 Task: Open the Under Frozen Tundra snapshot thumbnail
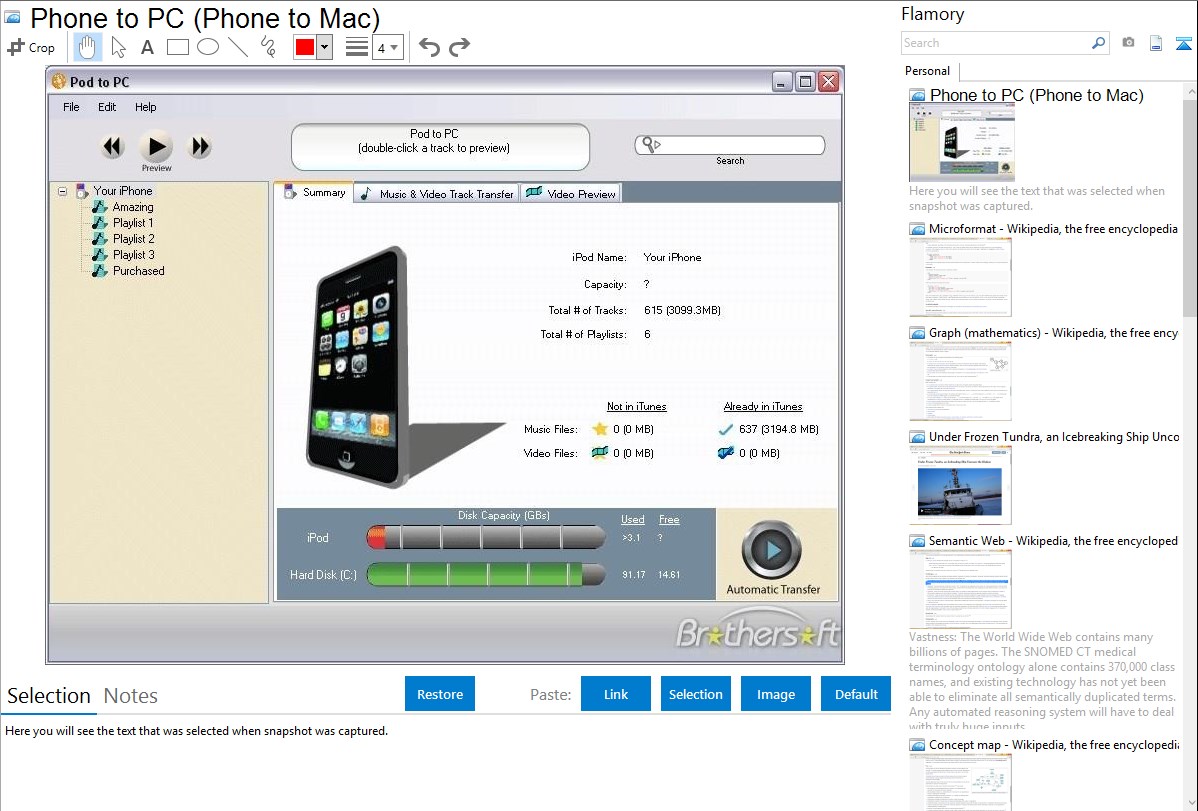[960, 485]
